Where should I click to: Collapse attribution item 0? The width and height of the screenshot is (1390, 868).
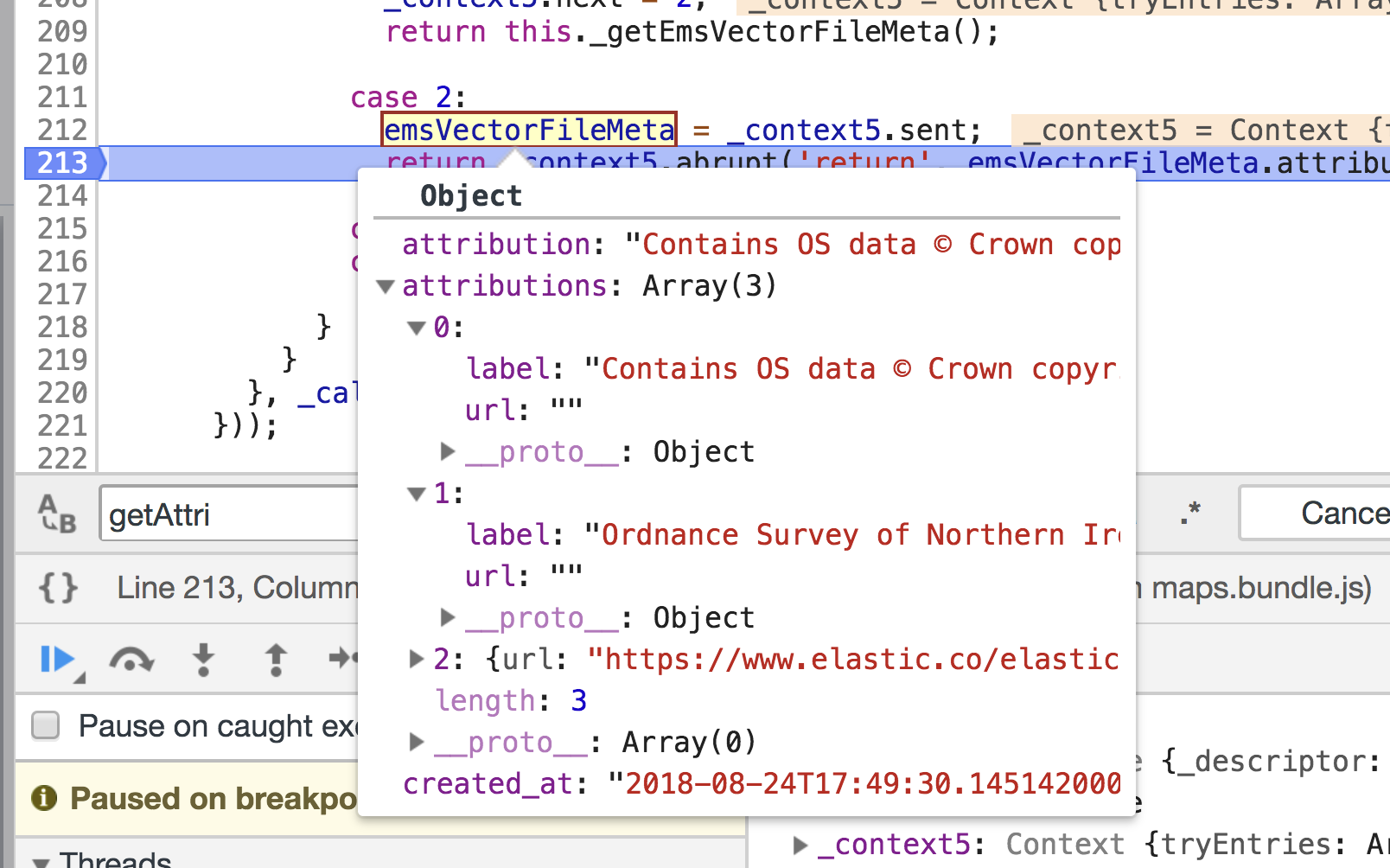pyautogui.click(x=417, y=328)
